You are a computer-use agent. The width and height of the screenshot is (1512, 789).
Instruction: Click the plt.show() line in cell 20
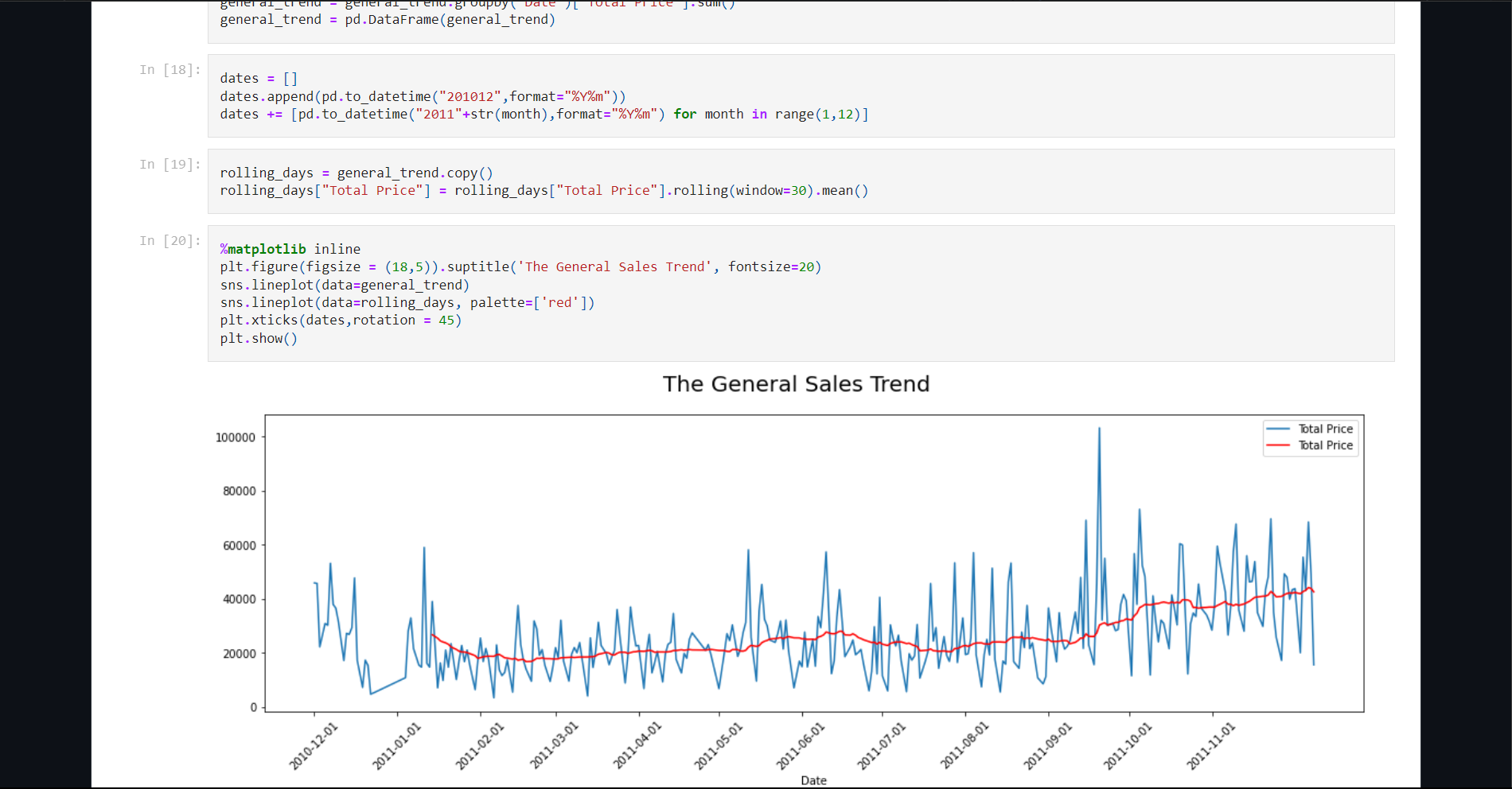(259, 339)
